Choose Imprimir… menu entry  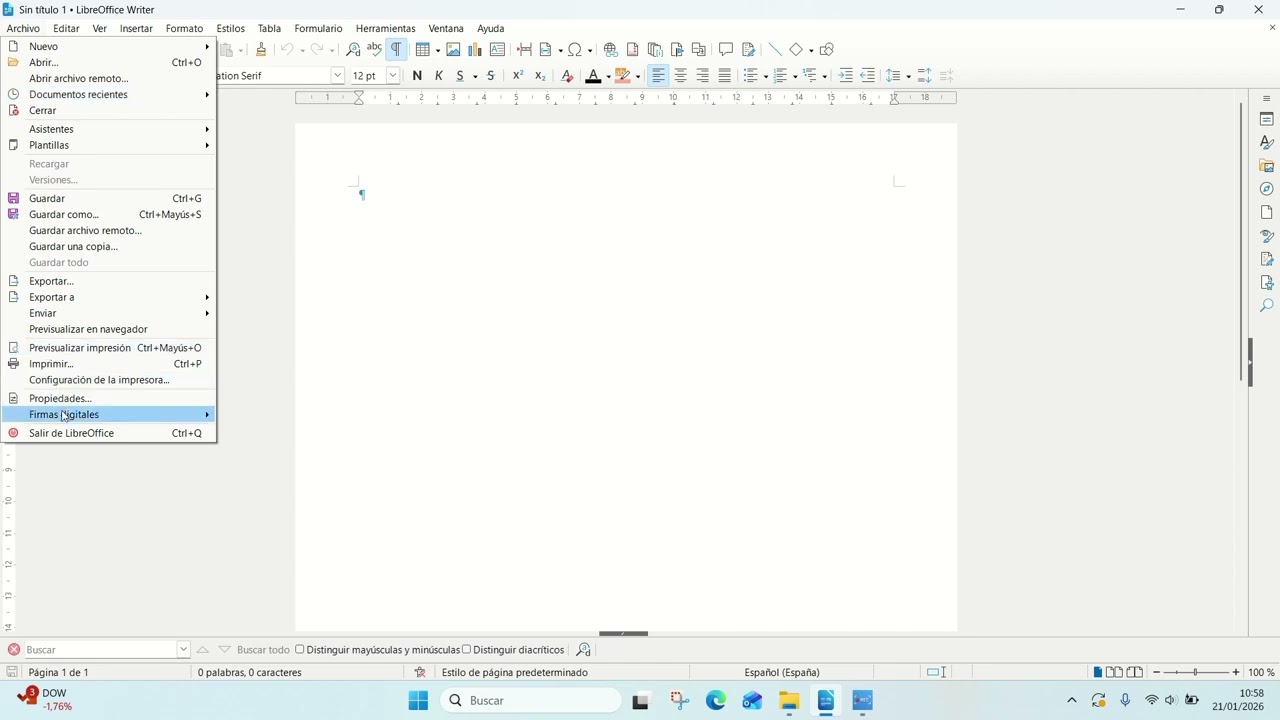pos(108,364)
